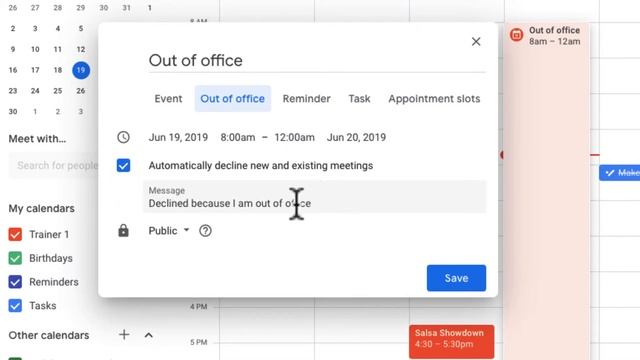Toggle the Tasks calendar checkbox
Image resolution: width=640 pixels, height=360 pixels.
[x=15, y=305]
